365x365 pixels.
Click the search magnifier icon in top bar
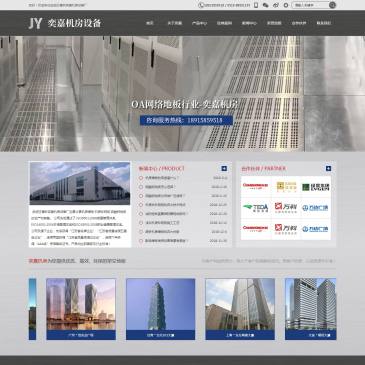[332, 5]
